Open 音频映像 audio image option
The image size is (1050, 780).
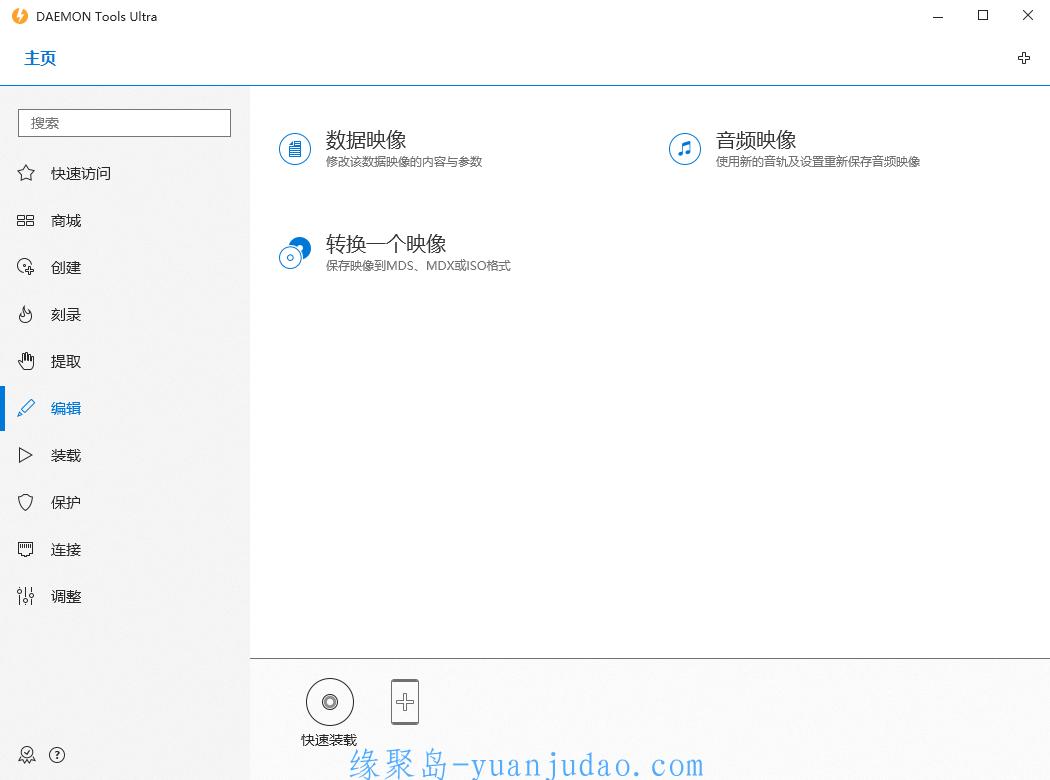tap(755, 140)
